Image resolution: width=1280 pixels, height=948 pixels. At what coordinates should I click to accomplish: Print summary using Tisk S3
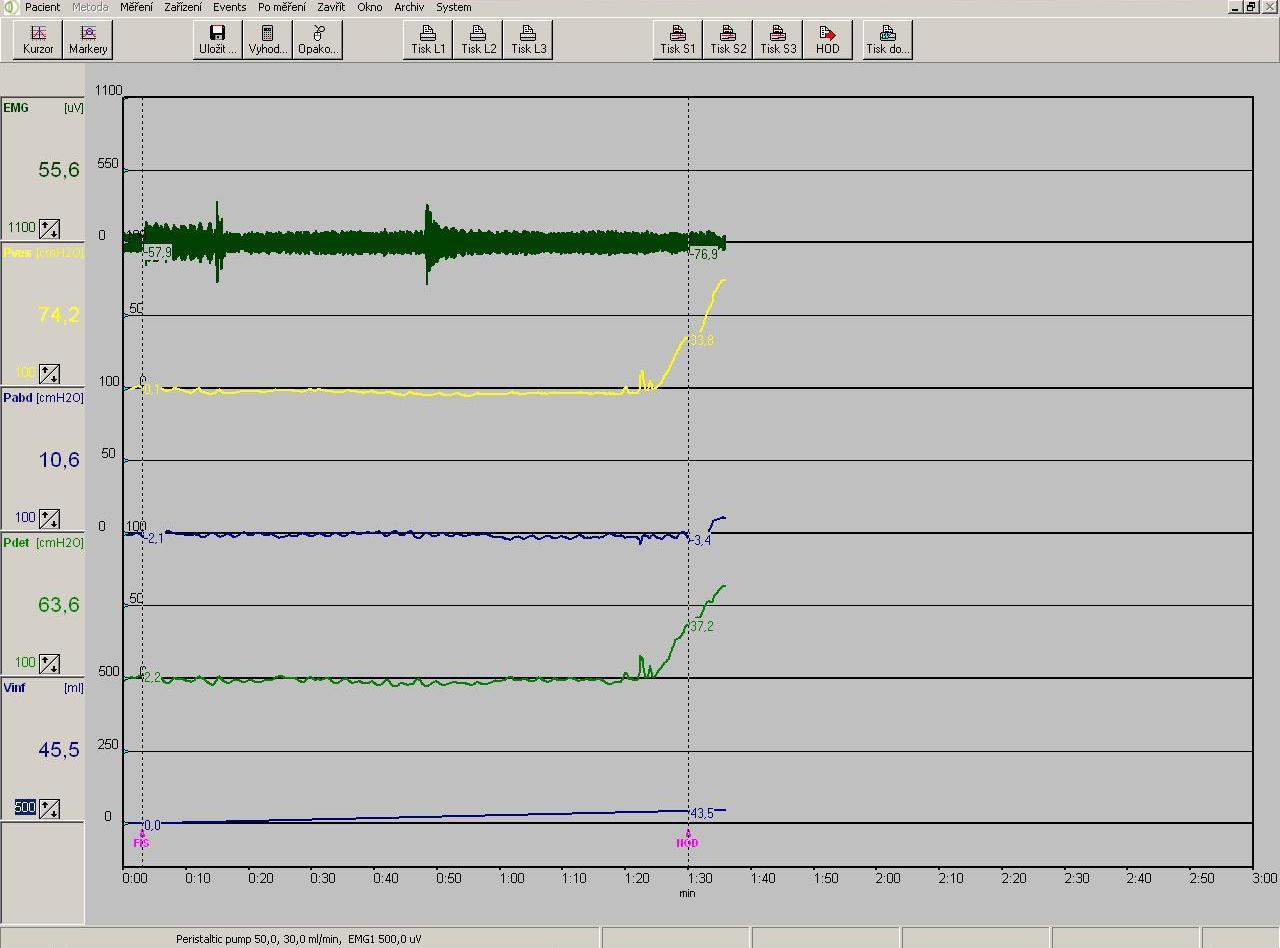click(x=778, y=40)
